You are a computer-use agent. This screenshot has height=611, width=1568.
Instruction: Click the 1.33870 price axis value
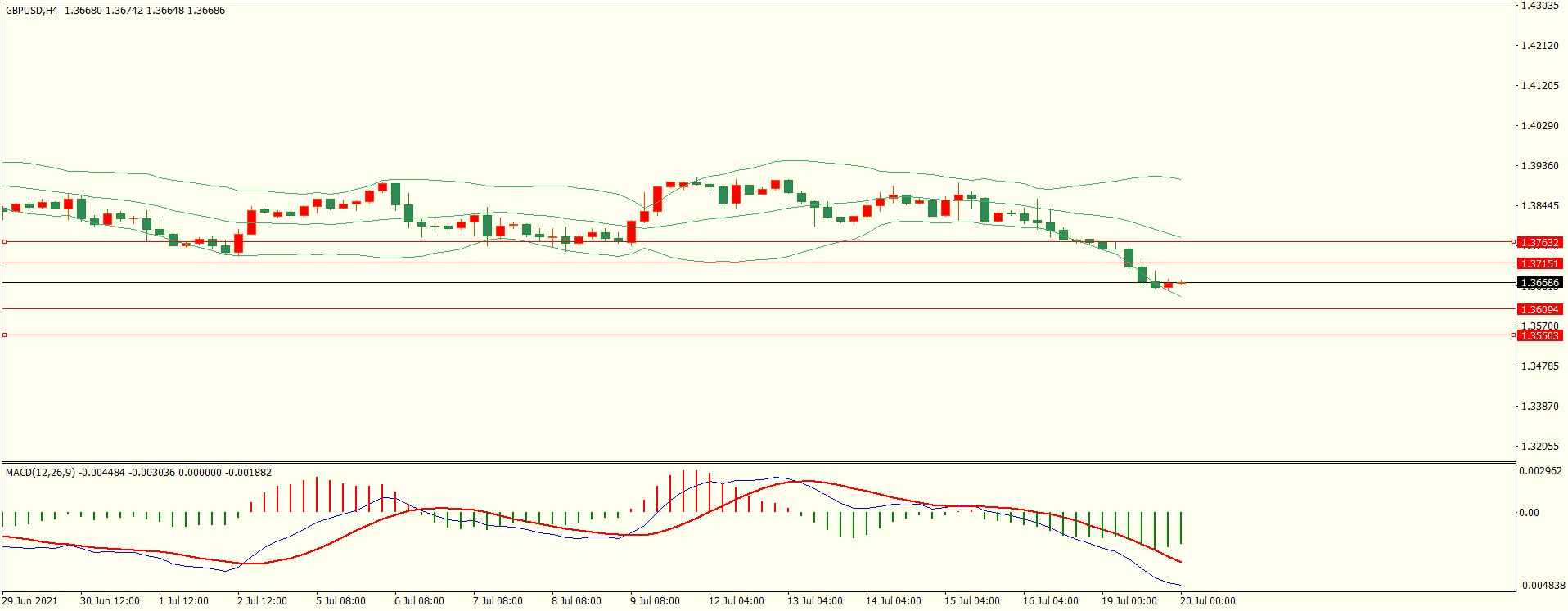click(1539, 407)
